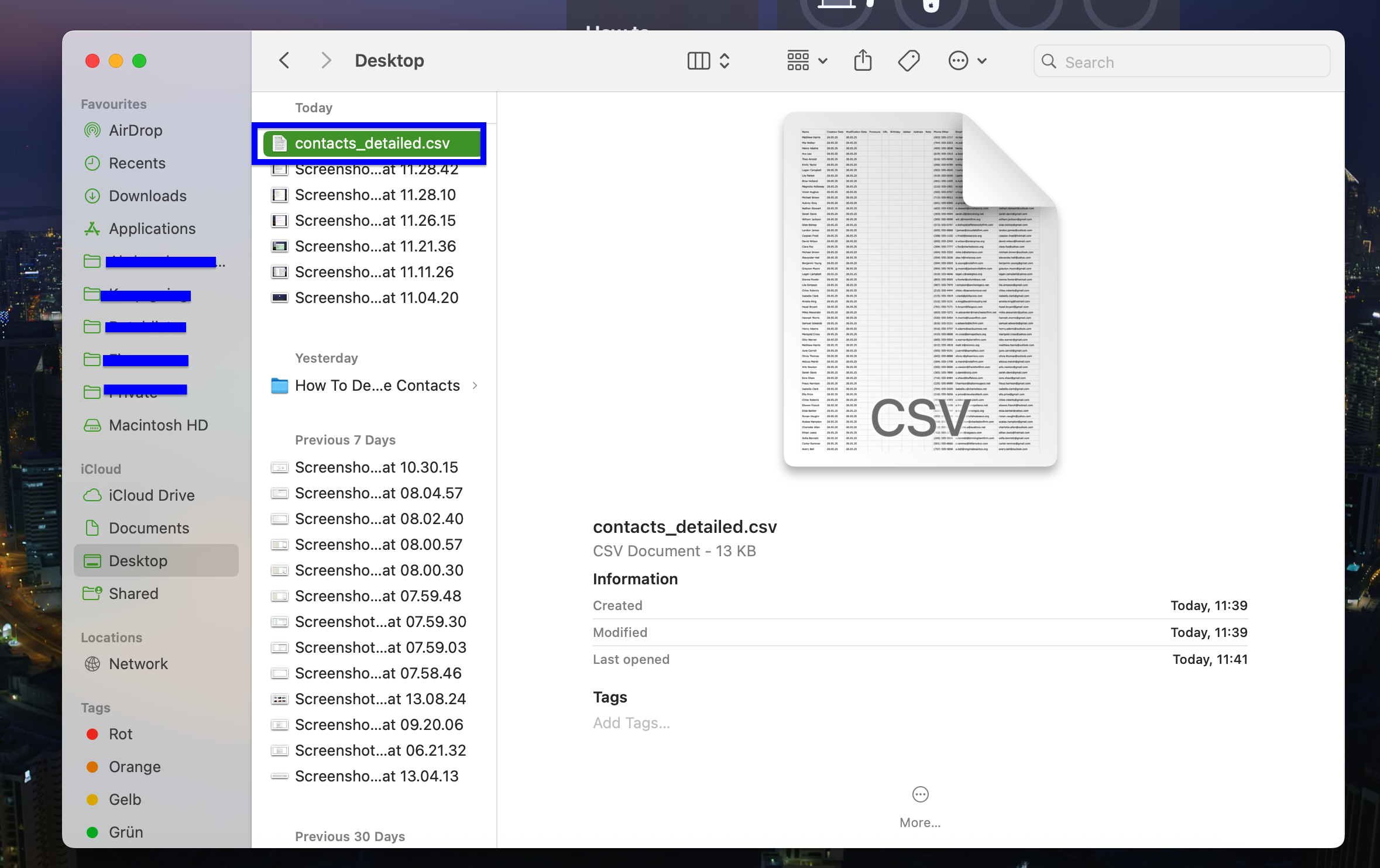Screen dimensions: 1380x868
Task: Filter by the Orange tag
Action: pos(156,766)
